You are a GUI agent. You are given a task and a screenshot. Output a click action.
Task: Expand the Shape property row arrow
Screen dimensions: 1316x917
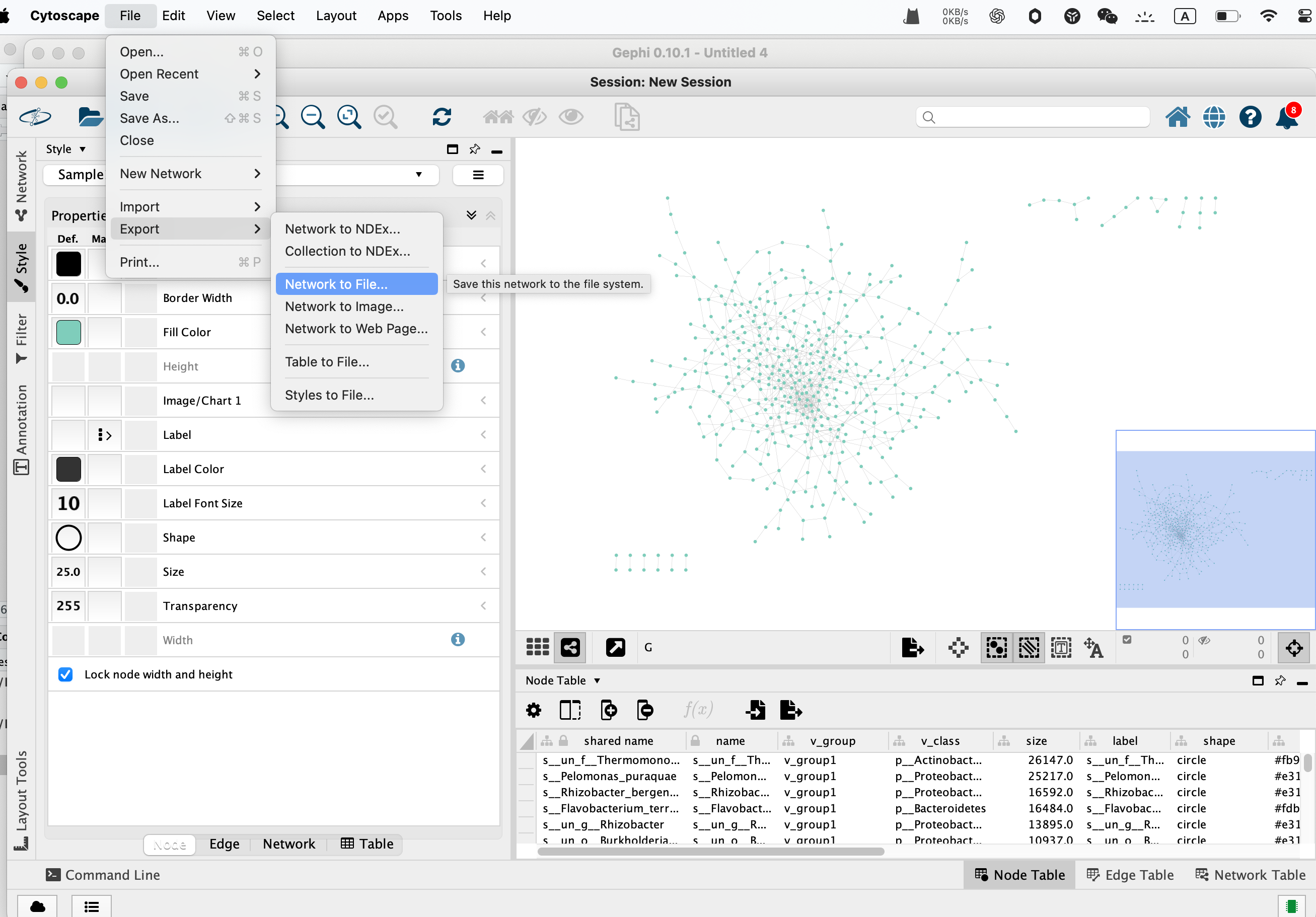point(484,537)
